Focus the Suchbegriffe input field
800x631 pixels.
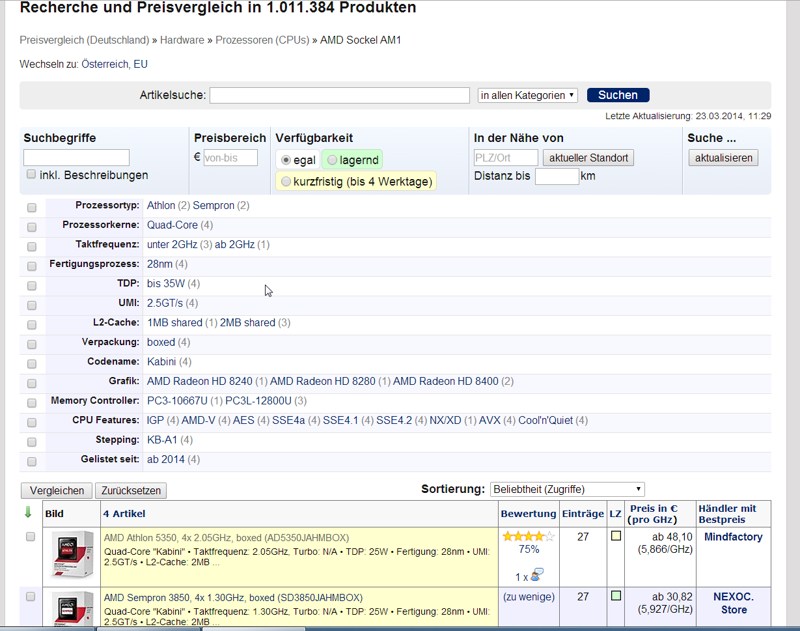coord(77,157)
